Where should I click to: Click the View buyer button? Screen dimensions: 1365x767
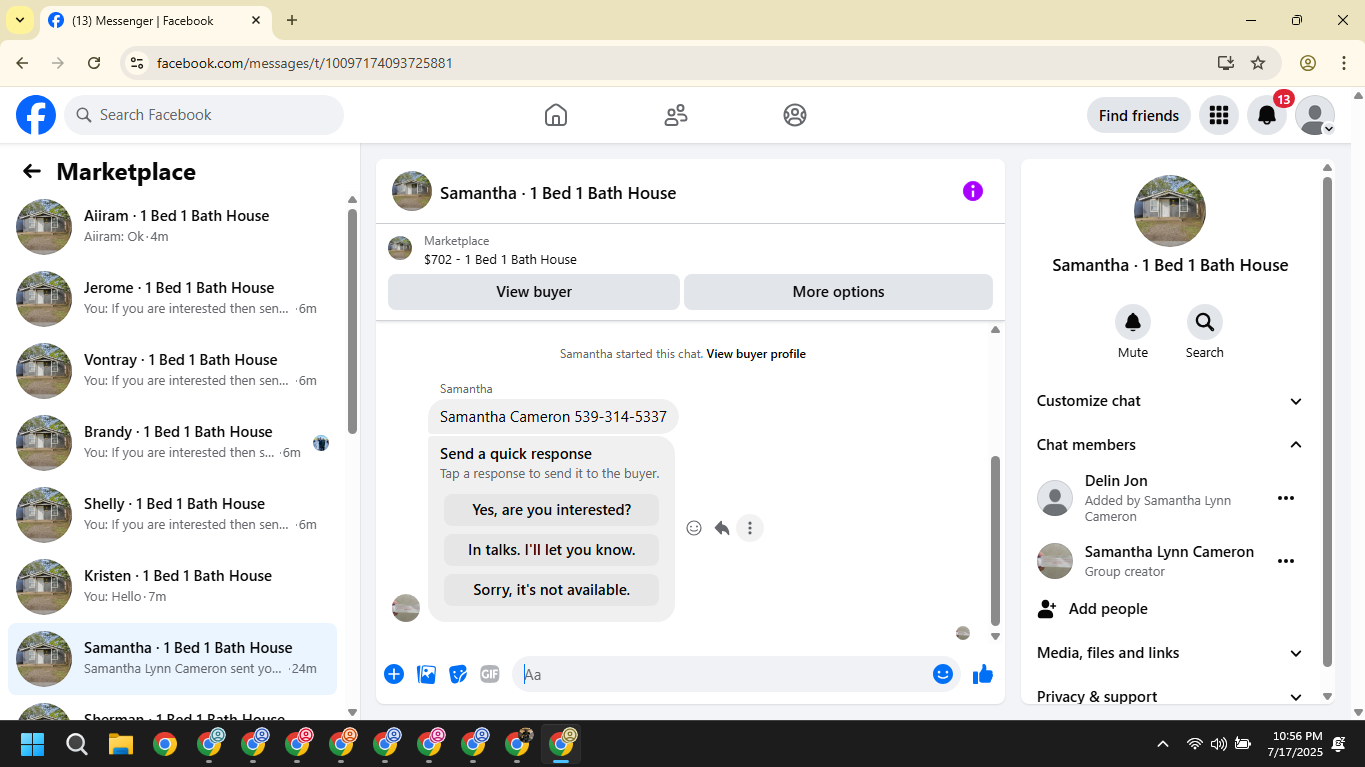tap(534, 292)
